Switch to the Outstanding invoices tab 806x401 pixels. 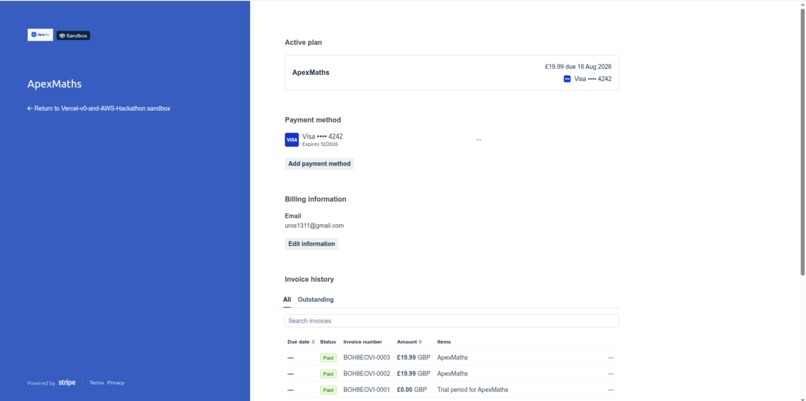[316, 299]
